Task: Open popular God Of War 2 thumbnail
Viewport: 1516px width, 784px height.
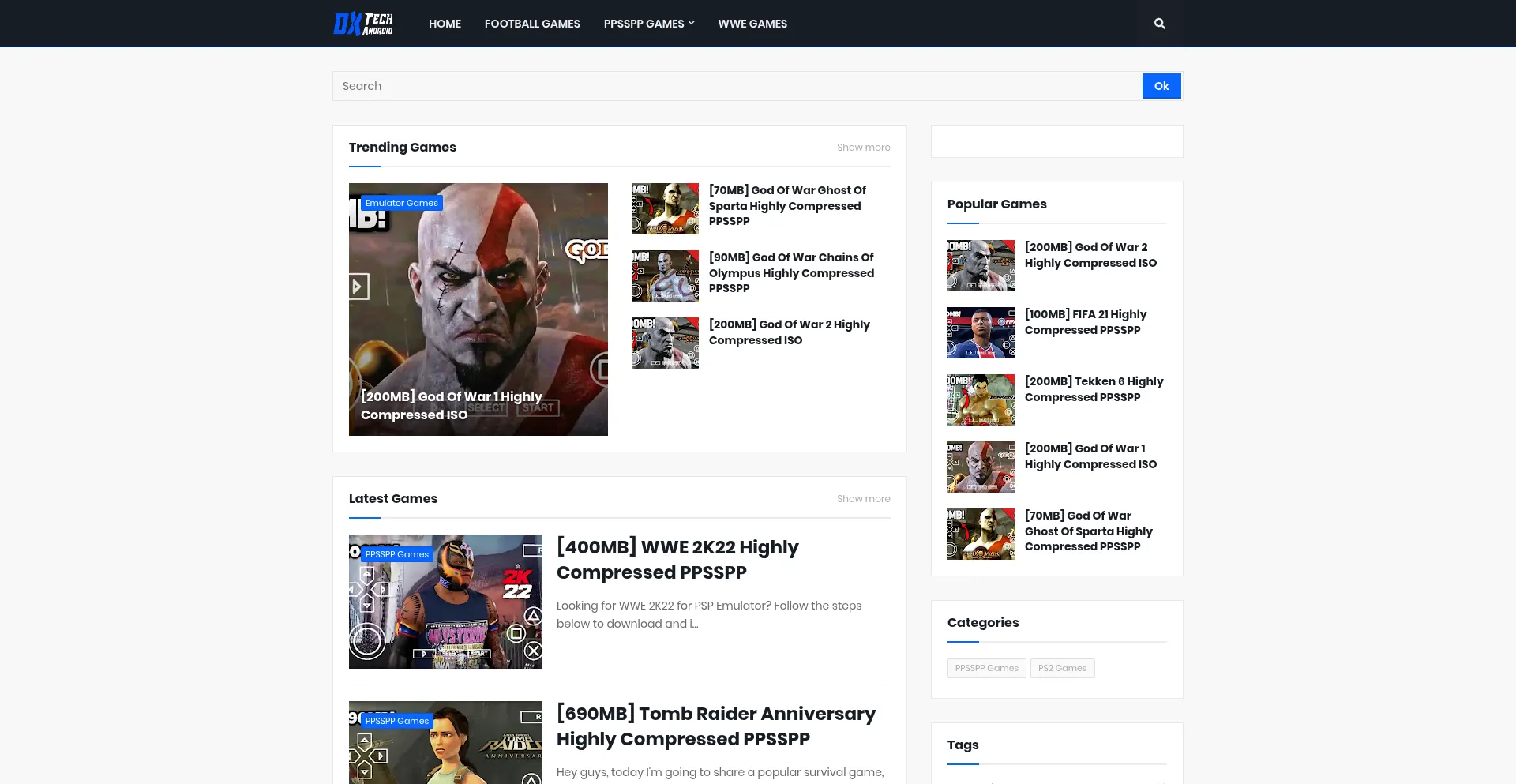Action: point(981,265)
